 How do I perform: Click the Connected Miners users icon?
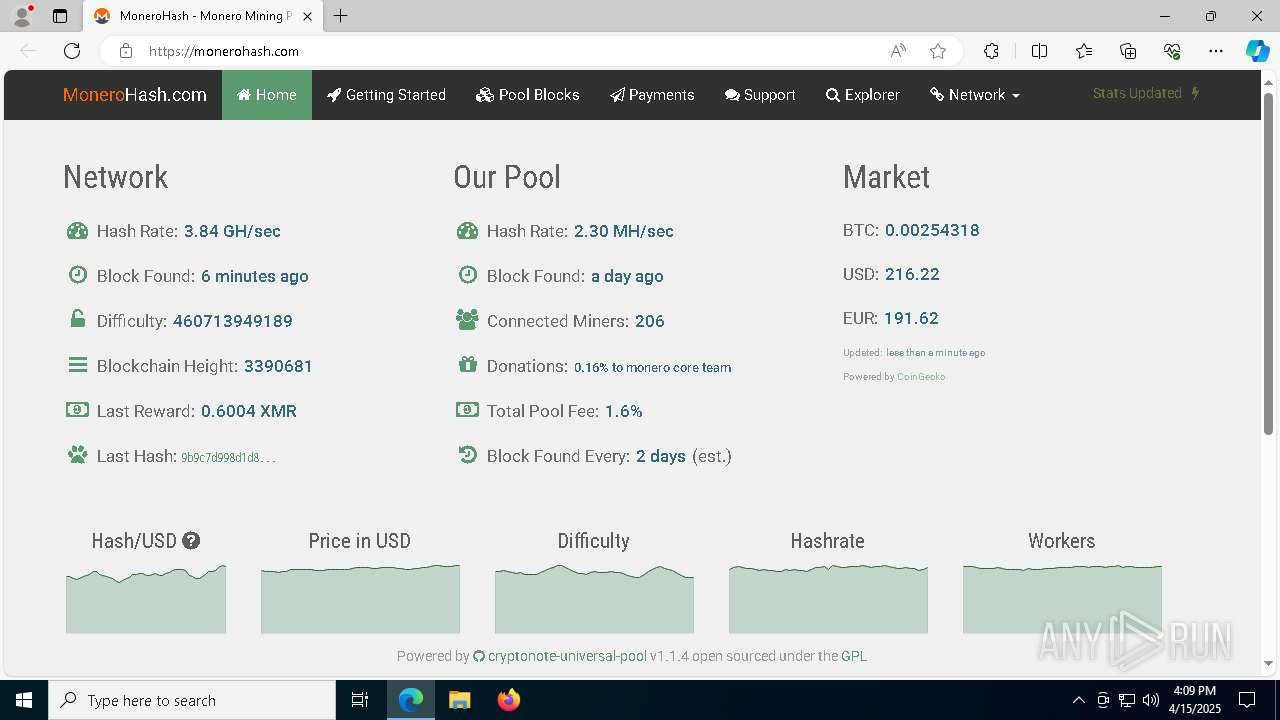point(467,320)
